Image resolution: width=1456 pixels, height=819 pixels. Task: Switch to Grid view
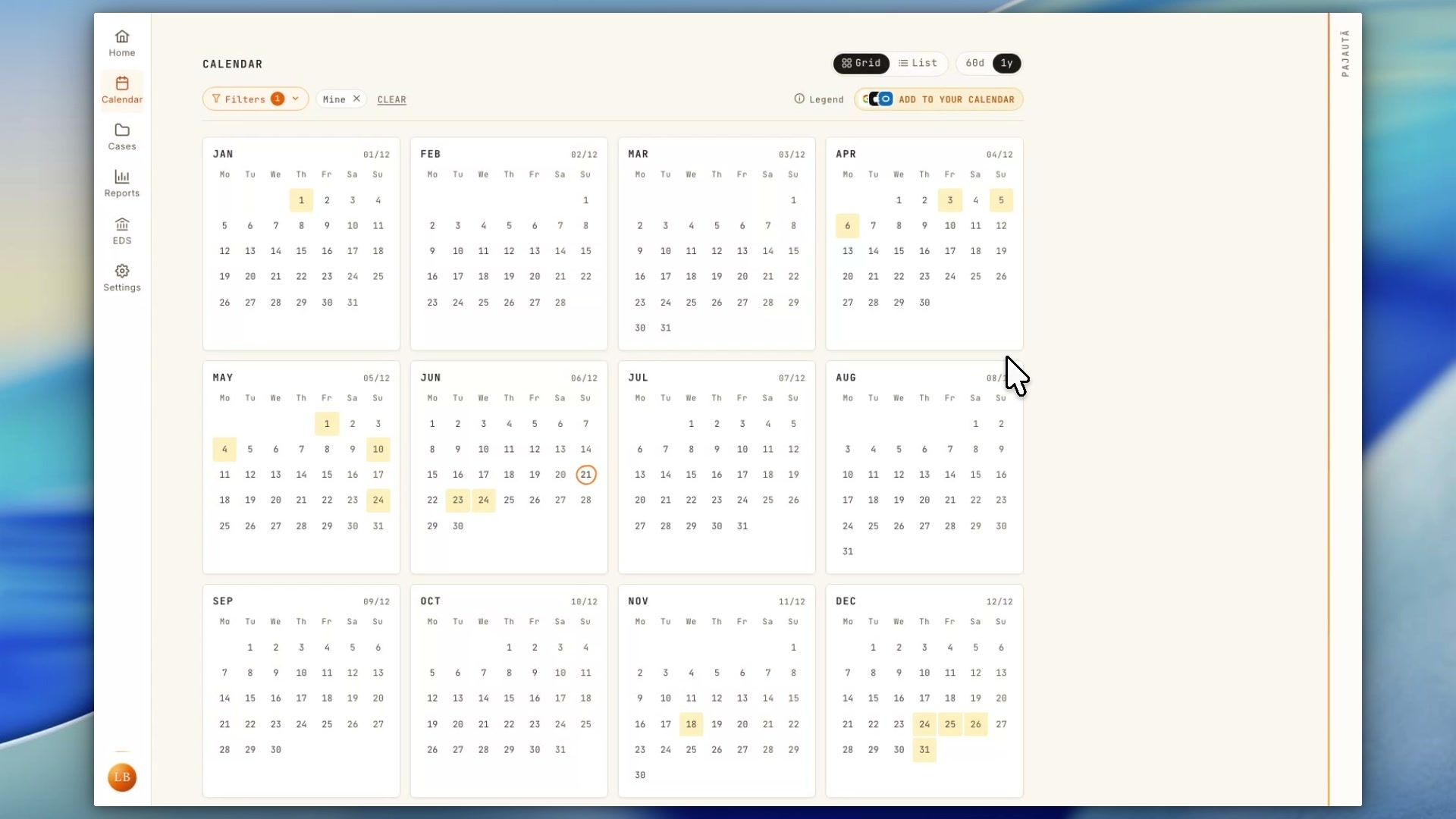pyautogui.click(x=861, y=63)
